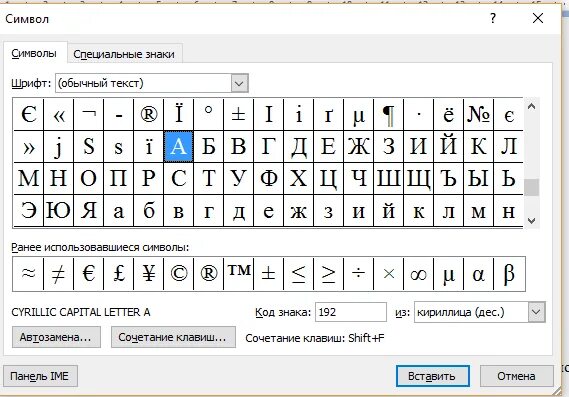Viewport: 569px width, 397px height.
Task: Select the registered ® symbol in recent row
Action: [209, 274]
